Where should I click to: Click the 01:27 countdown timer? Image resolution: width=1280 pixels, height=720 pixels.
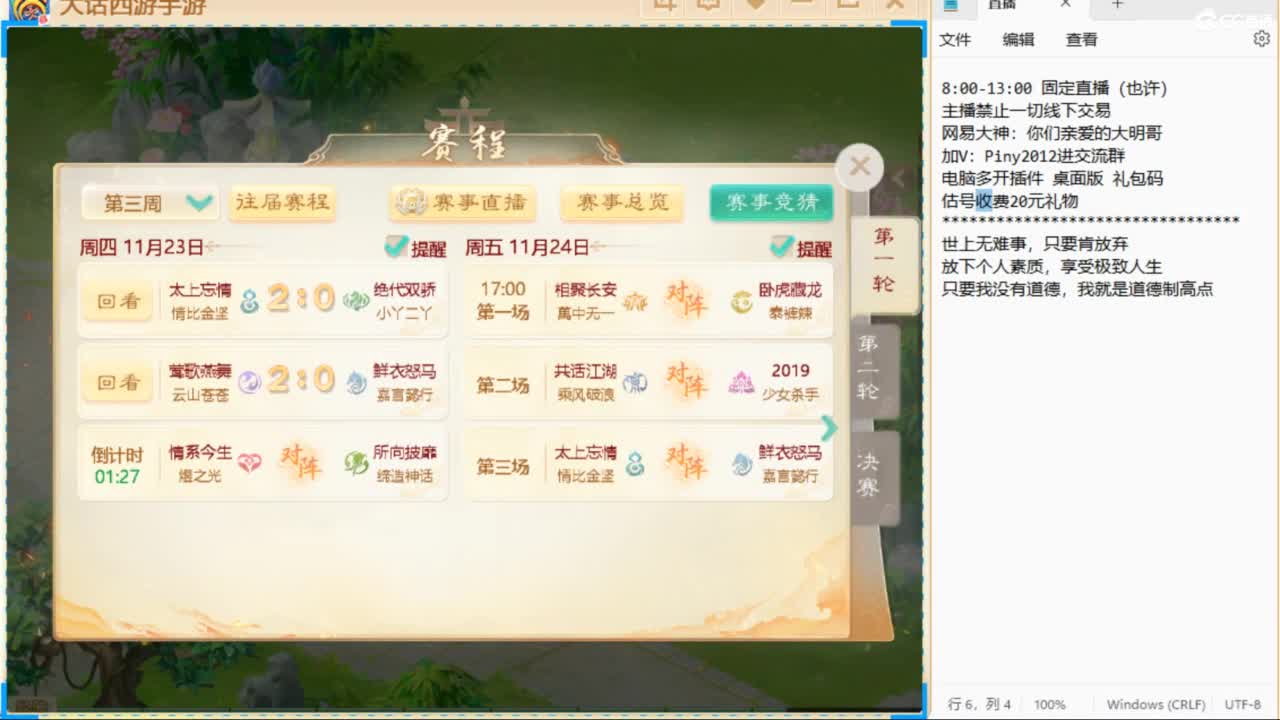[117, 477]
